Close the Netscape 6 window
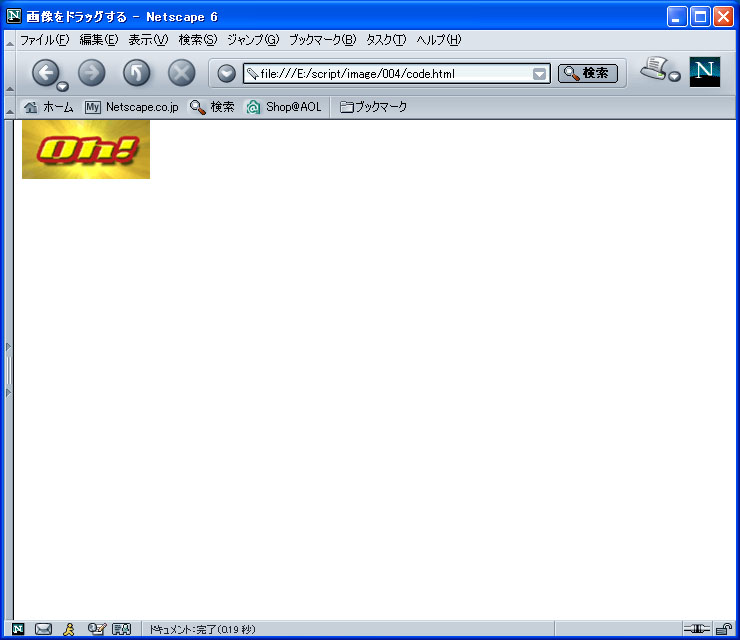The height and width of the screenshot is (640, 740). [723, 17]
